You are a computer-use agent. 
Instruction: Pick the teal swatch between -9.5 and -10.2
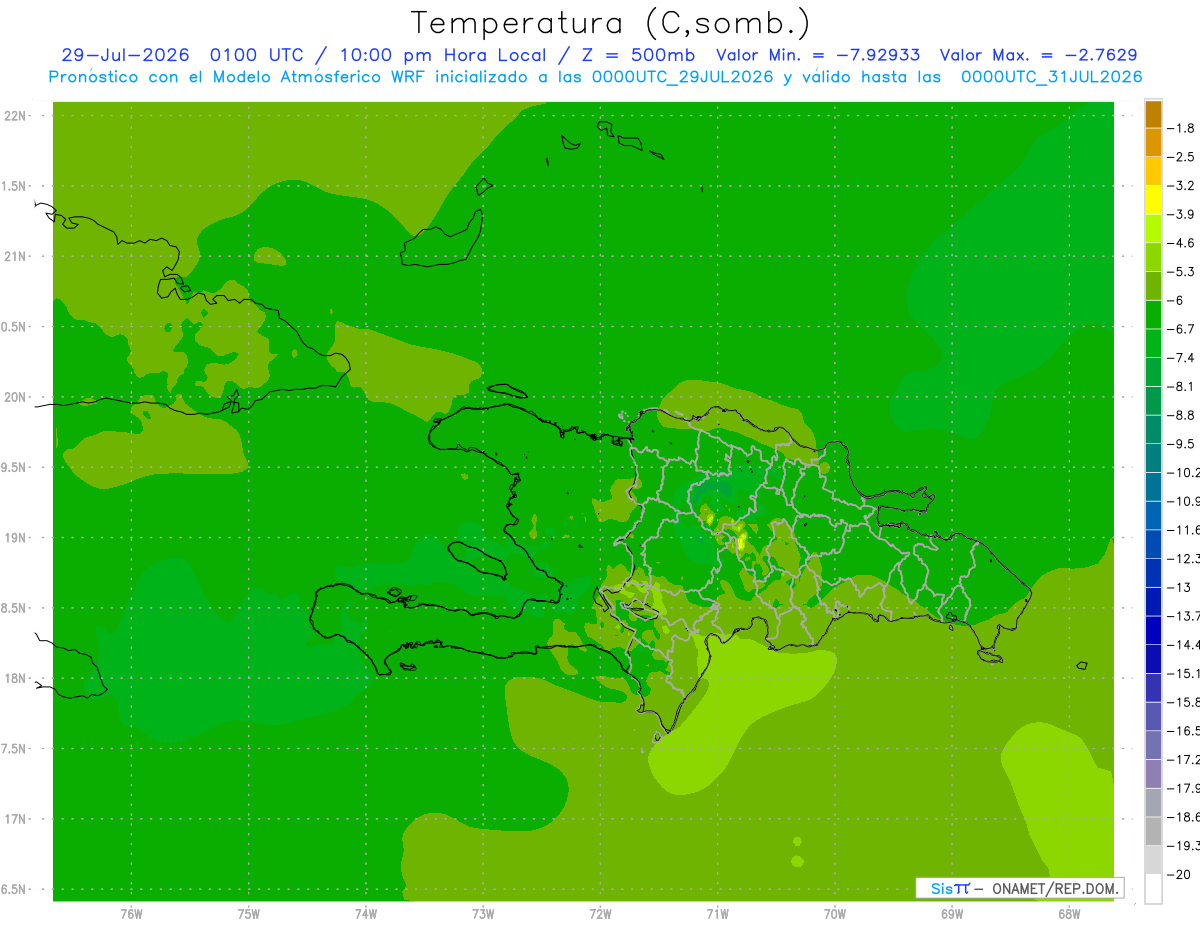pos(1153,458)
